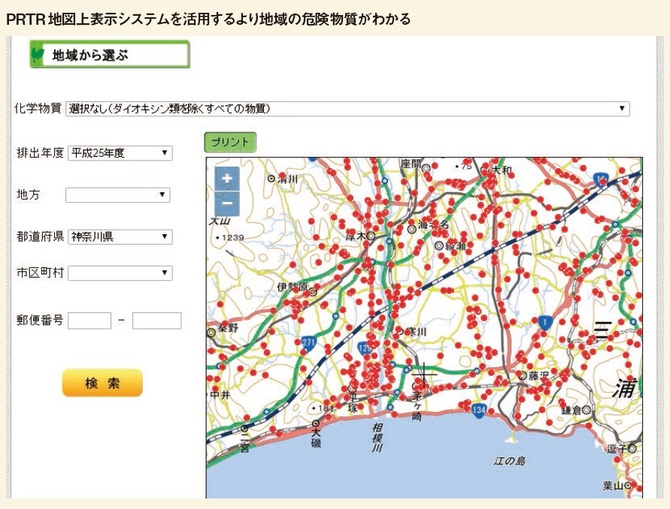Open the 都道府県 prefecture dropdown
The image size is (670, 509).
[120, 237]
